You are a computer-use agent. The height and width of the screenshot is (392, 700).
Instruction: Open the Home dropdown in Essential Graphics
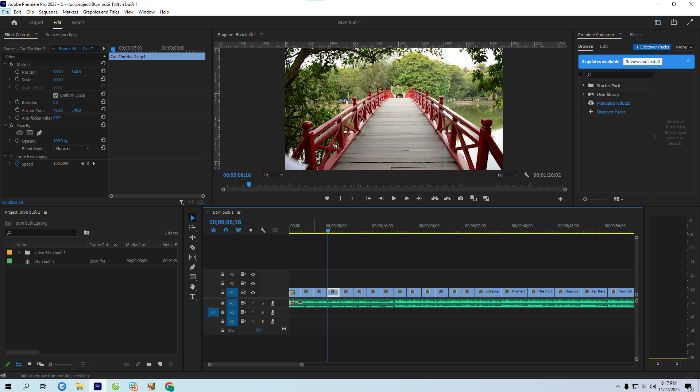pos(683,47)
